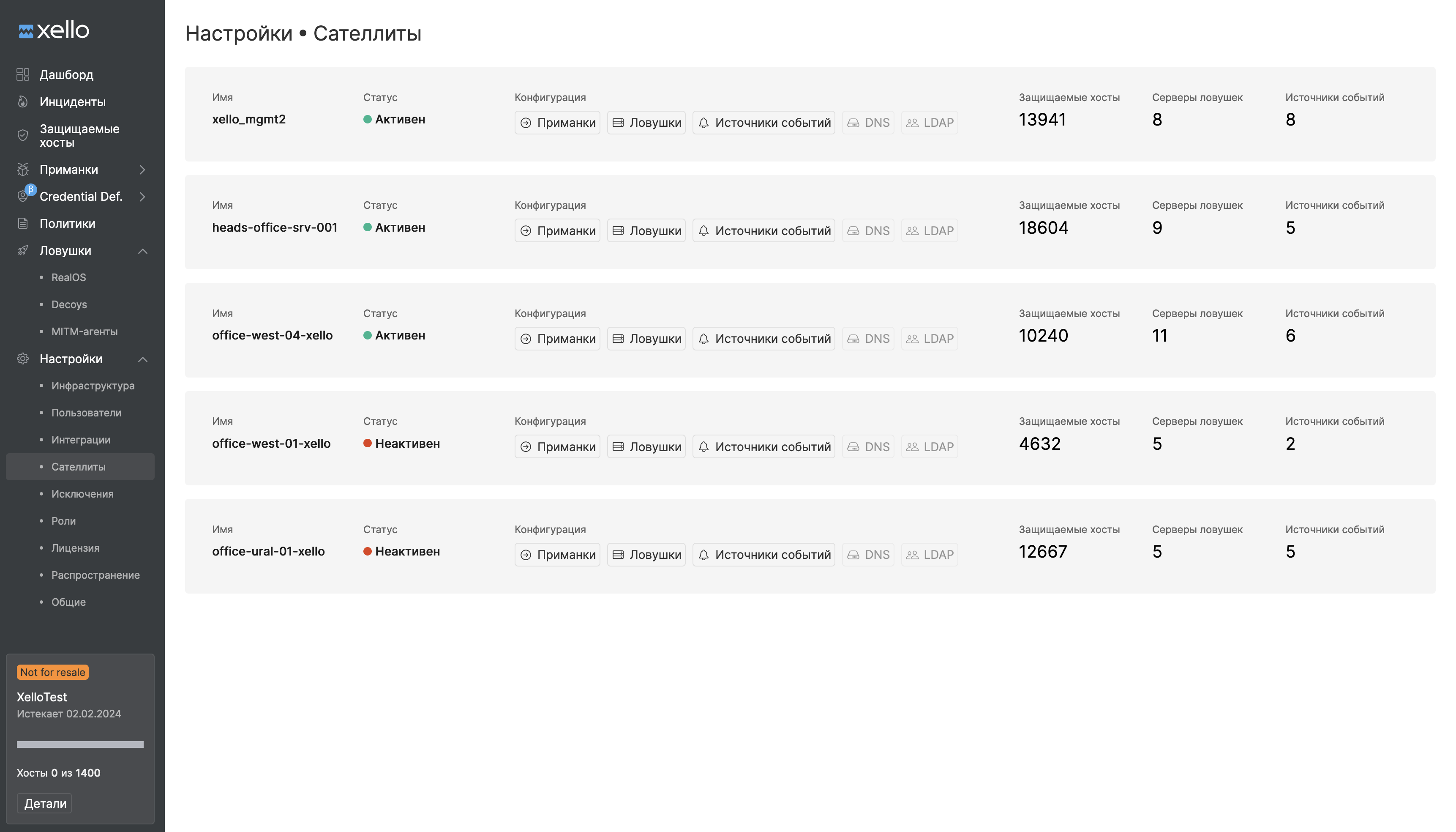Click the Приманки bug icon in sidebar
Screen dimensions: 1456x832
(23, 169)
